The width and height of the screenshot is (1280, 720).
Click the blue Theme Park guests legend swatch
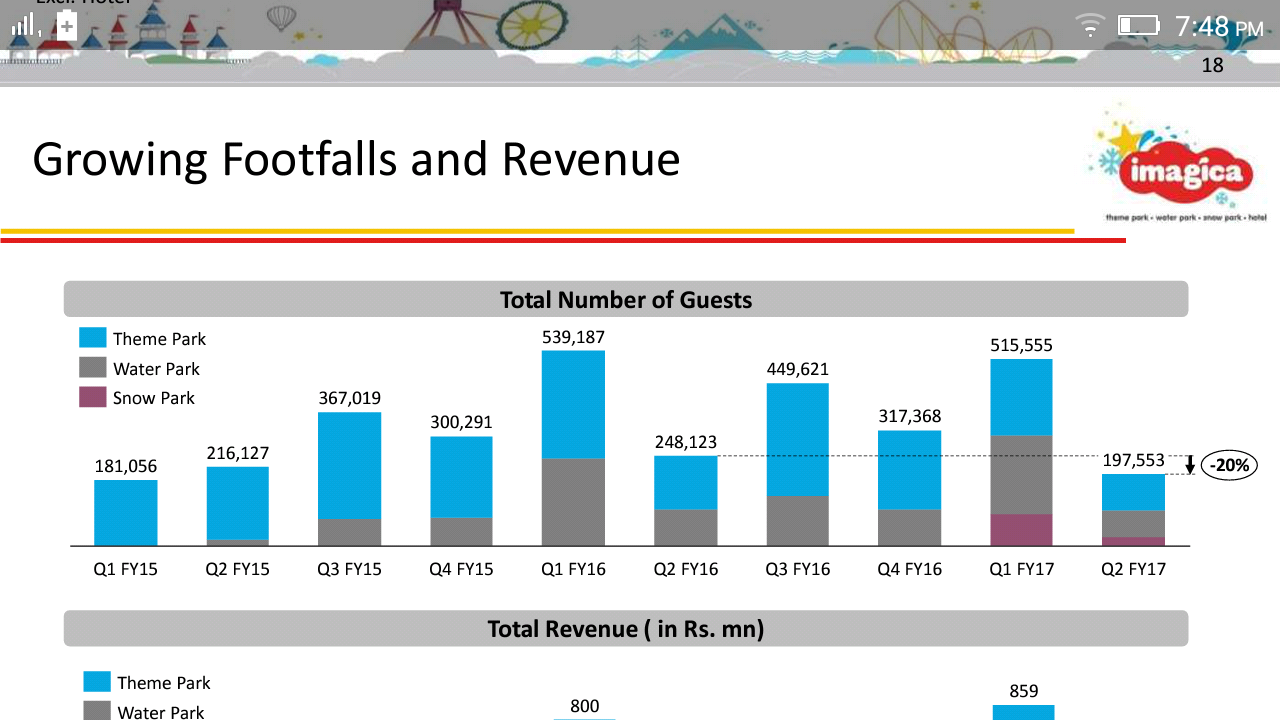pyautogui.click(x=93, y=338)
